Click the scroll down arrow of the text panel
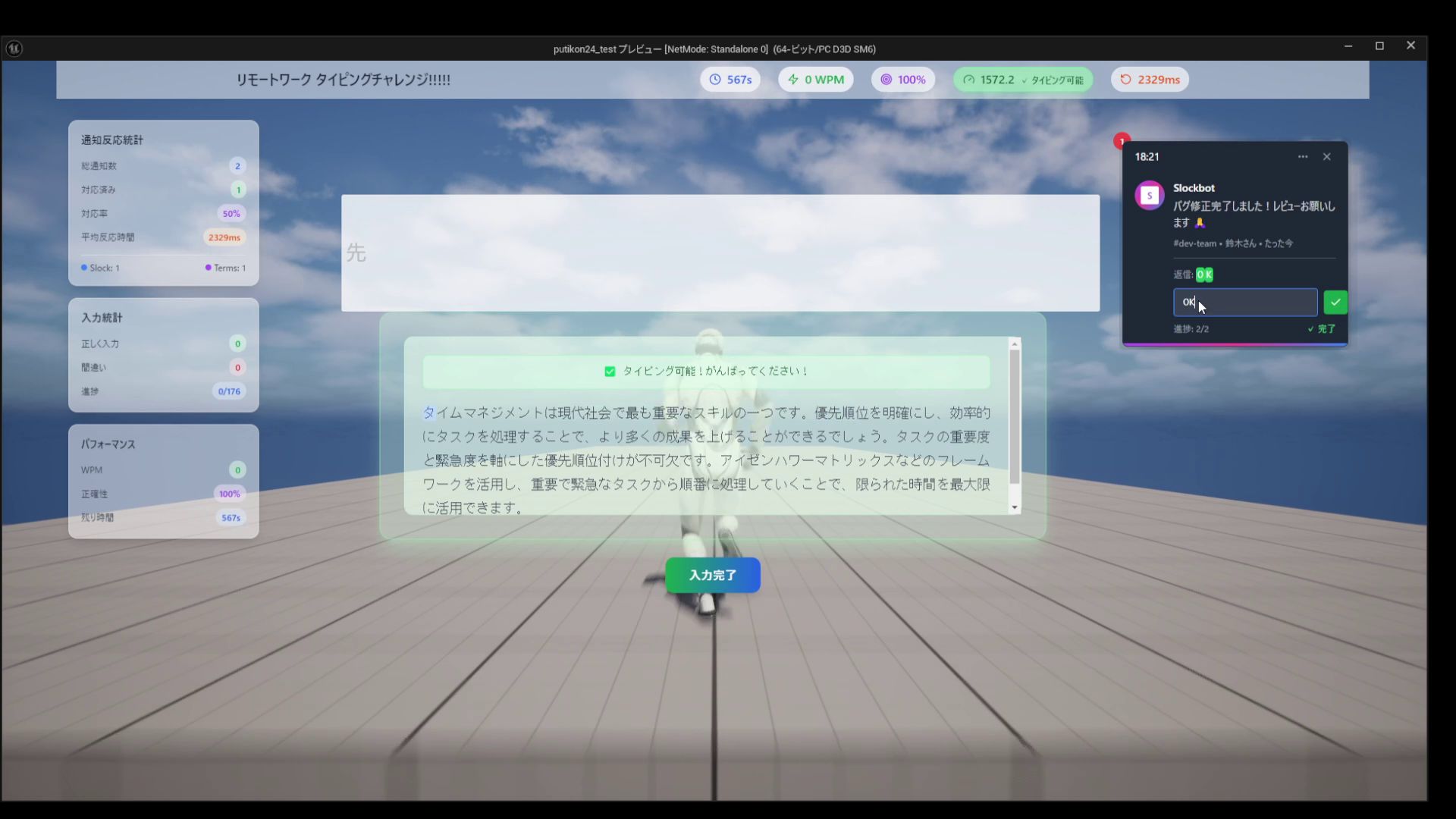The width and height of the screenshot is (1456, 819). 1015,508
